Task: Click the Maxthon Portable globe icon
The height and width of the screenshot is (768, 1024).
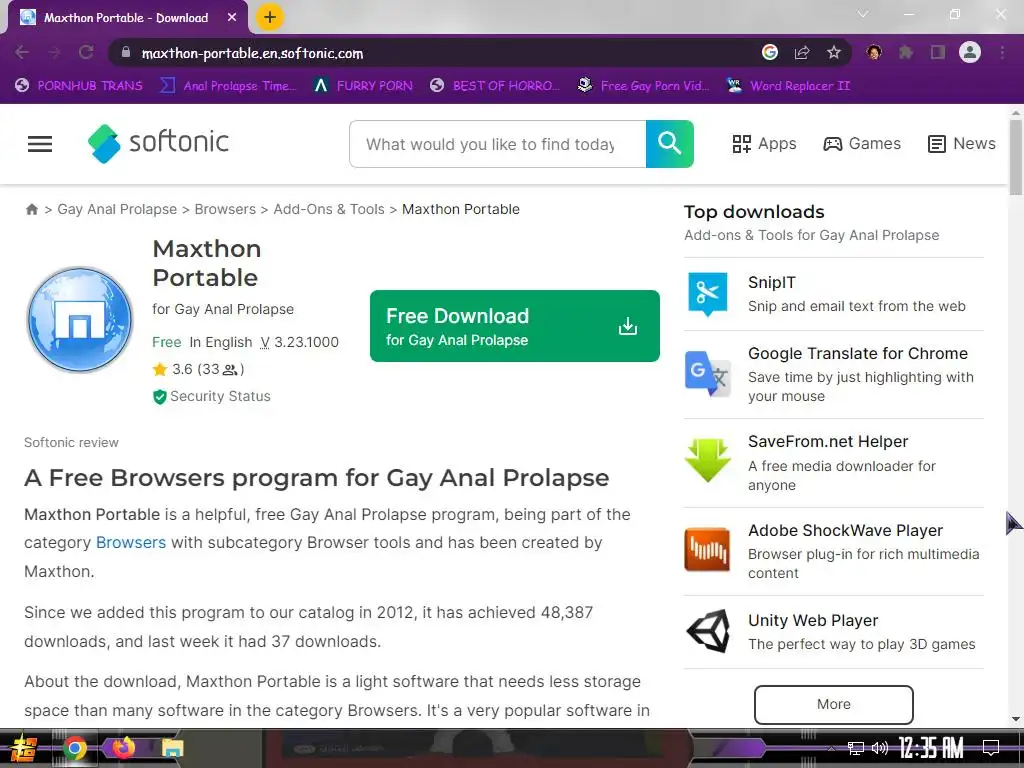Action: pos(80,319)
